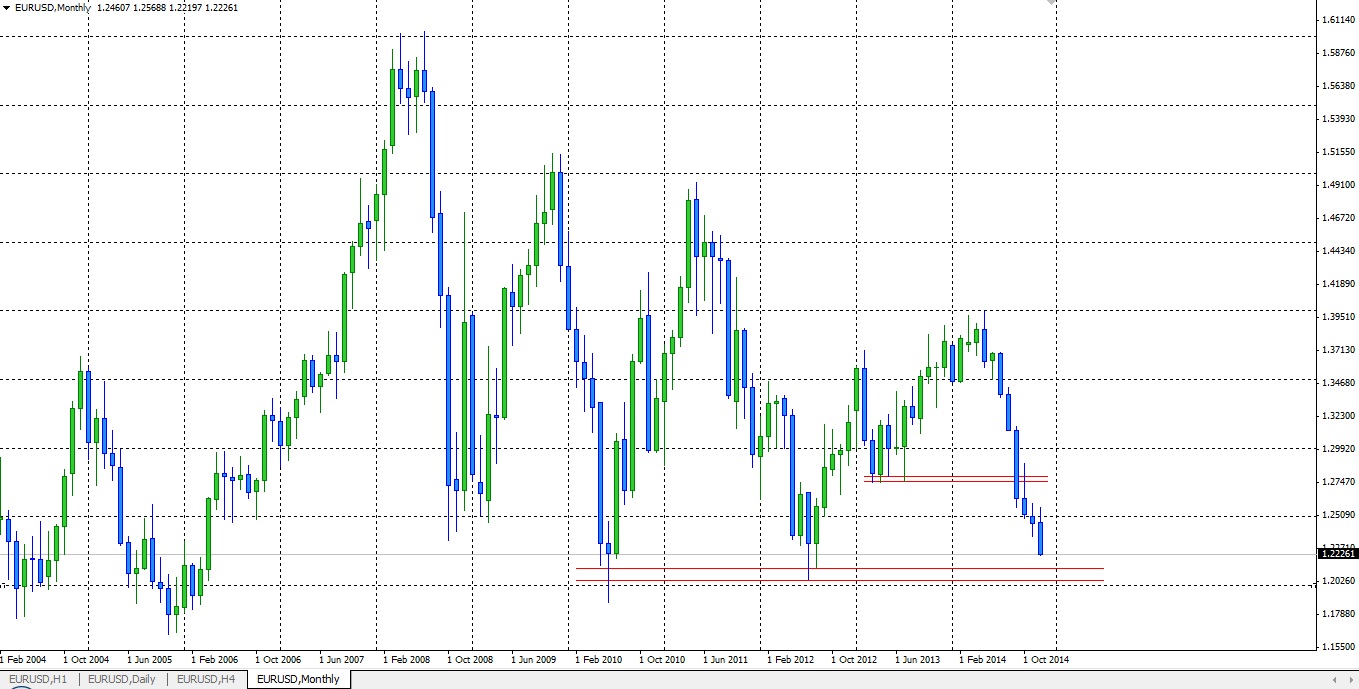1359x689 pixels.
Task: Switch to the EURUSD,H1 chart tab
Action: (x=40, y=680)
